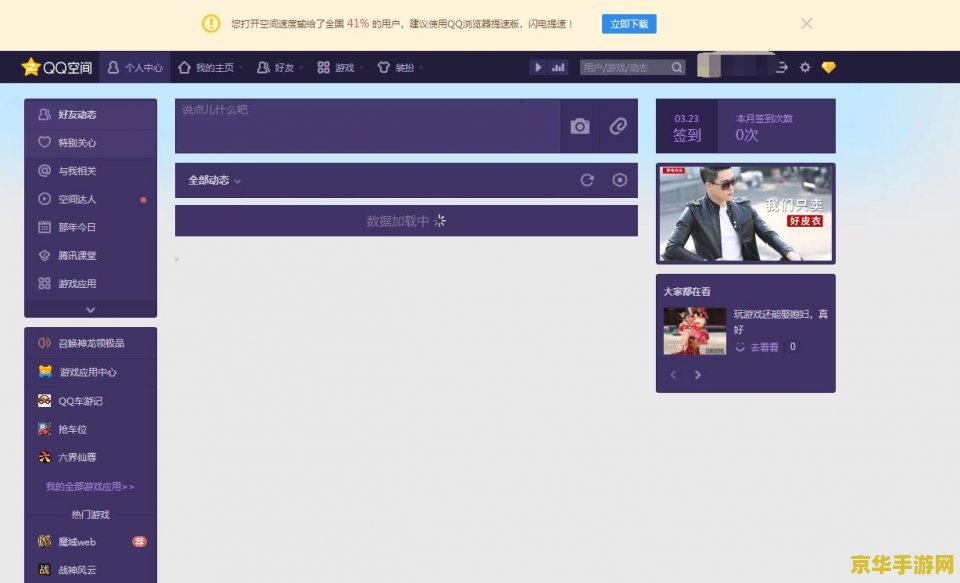The image size is (960, 583).
Task: Open the game thumbnail under 大家都在看
Action: 695,331
